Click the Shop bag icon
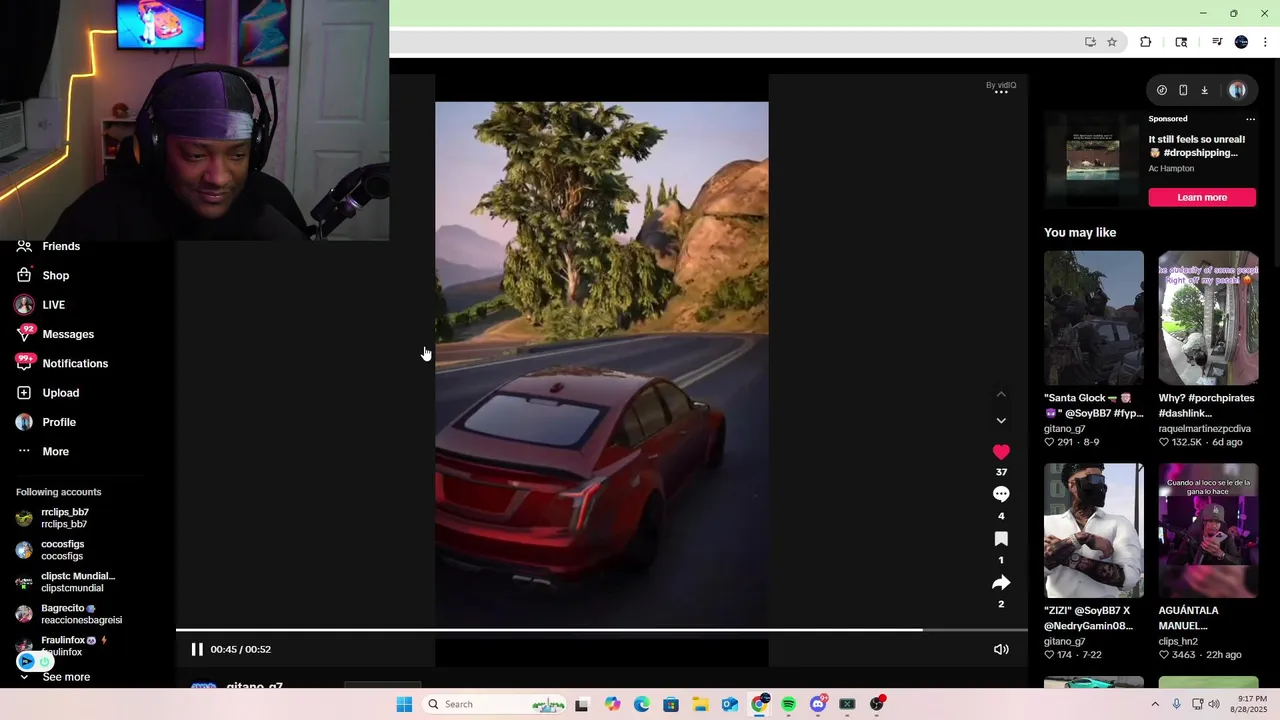 [24, 275]
